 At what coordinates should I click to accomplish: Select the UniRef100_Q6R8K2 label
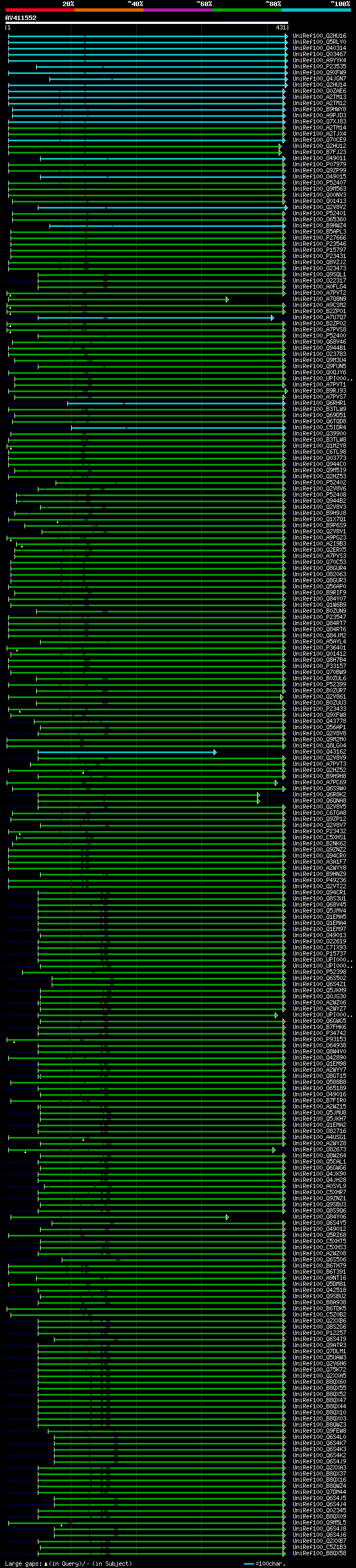pos(319,794)
